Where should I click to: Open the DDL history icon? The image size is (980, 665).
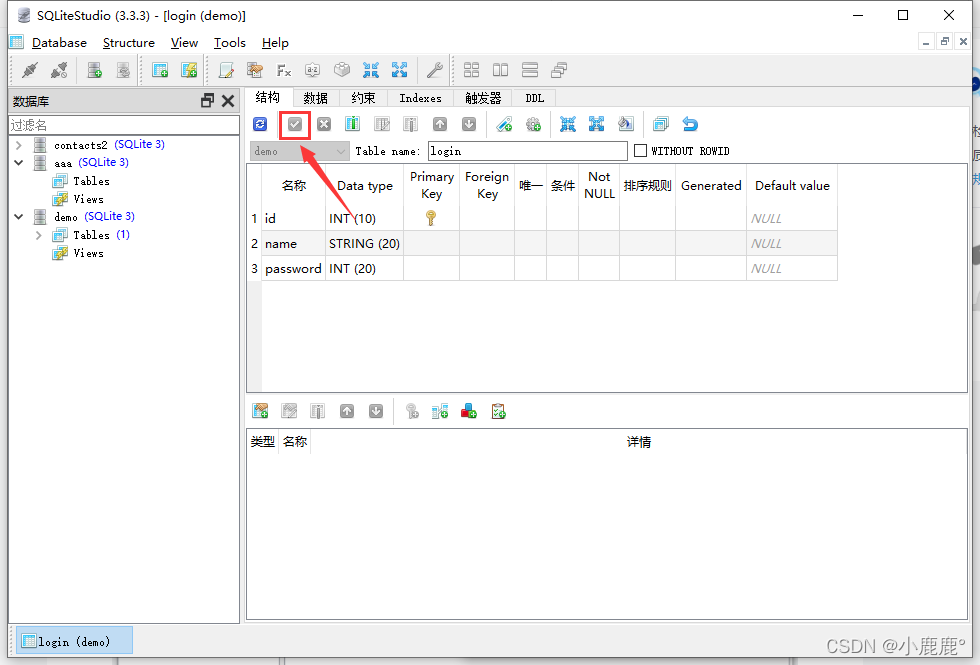pos(254,70)
